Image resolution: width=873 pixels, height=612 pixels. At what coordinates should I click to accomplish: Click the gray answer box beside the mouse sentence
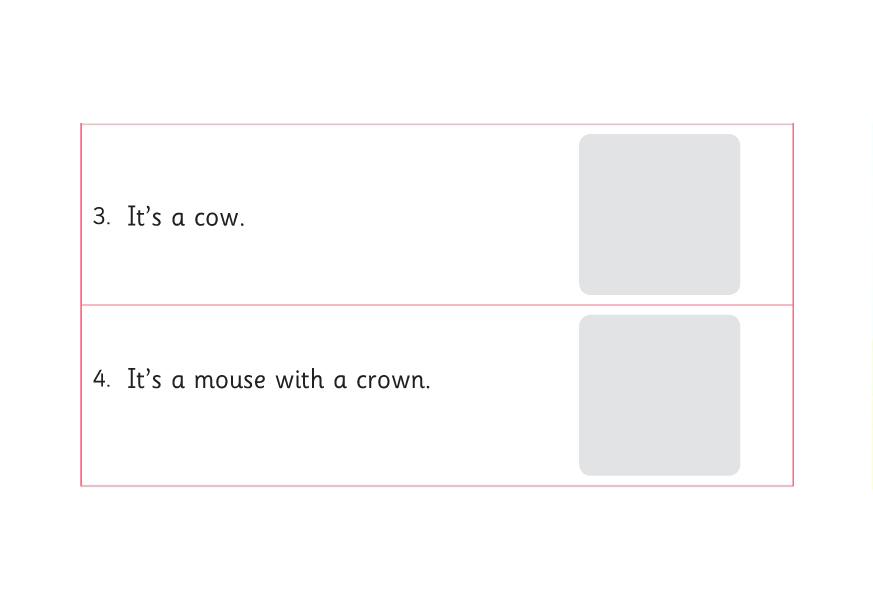[x=659, y=395]
